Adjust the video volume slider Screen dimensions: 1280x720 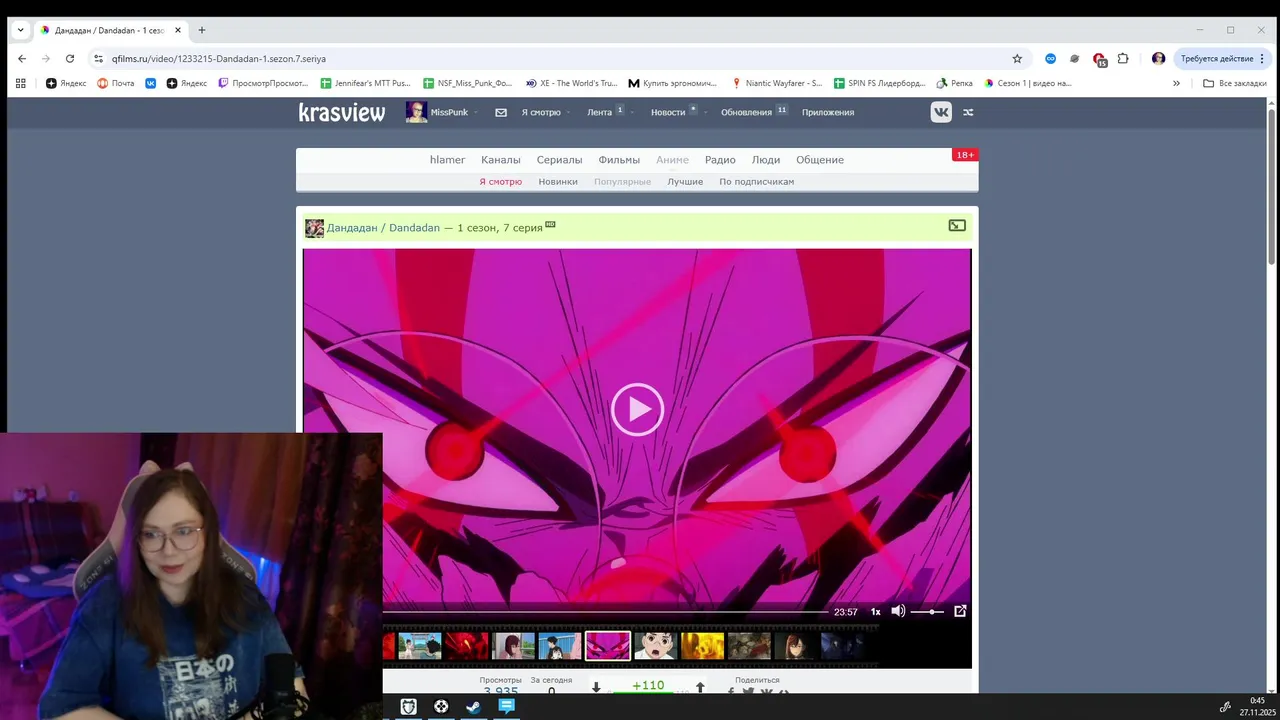927,611
